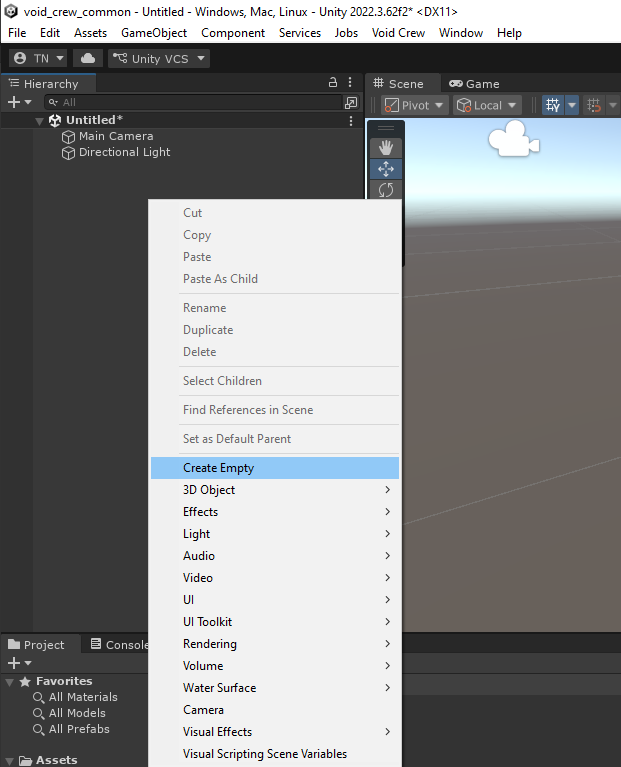
Task: Open the Services menu
Action: [x=300, y=33]
